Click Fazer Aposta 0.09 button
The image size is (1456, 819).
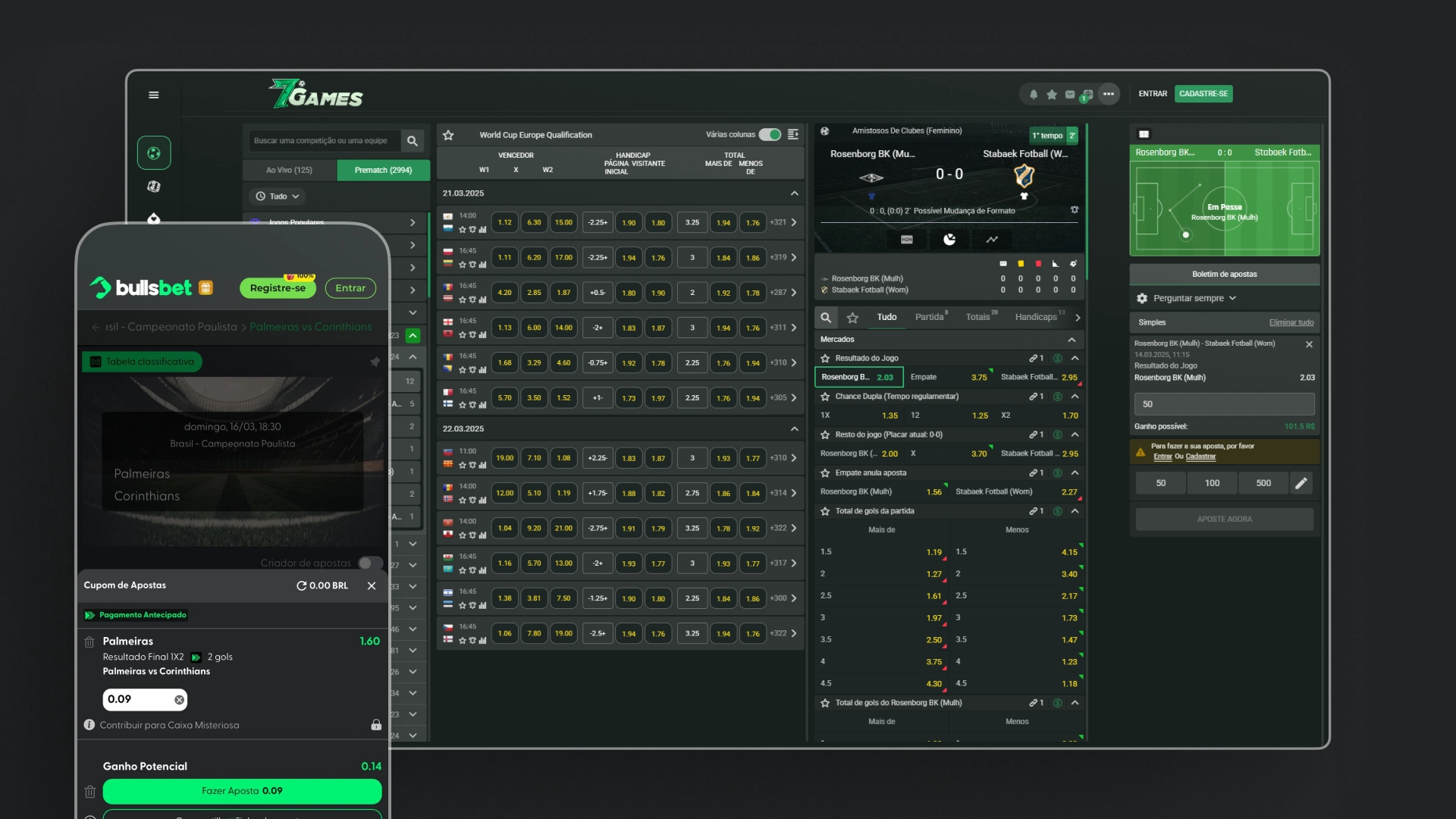point(242,791)
